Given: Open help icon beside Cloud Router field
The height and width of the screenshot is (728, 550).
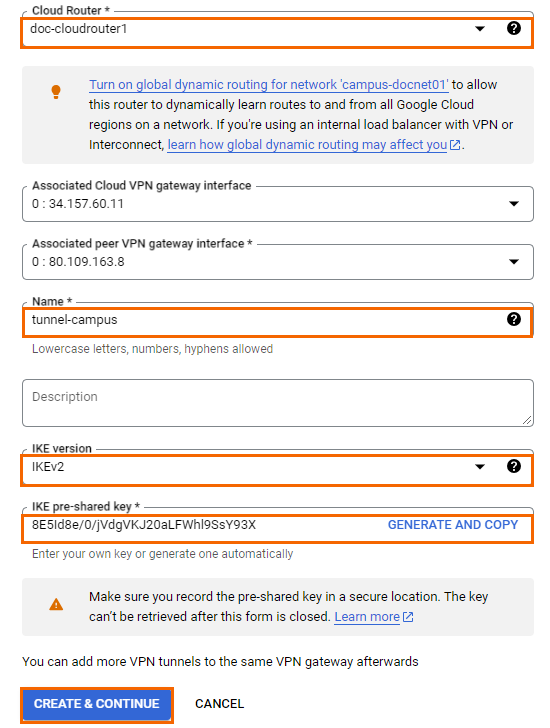Looking at the screenshot, I should [x=513, y=28].
